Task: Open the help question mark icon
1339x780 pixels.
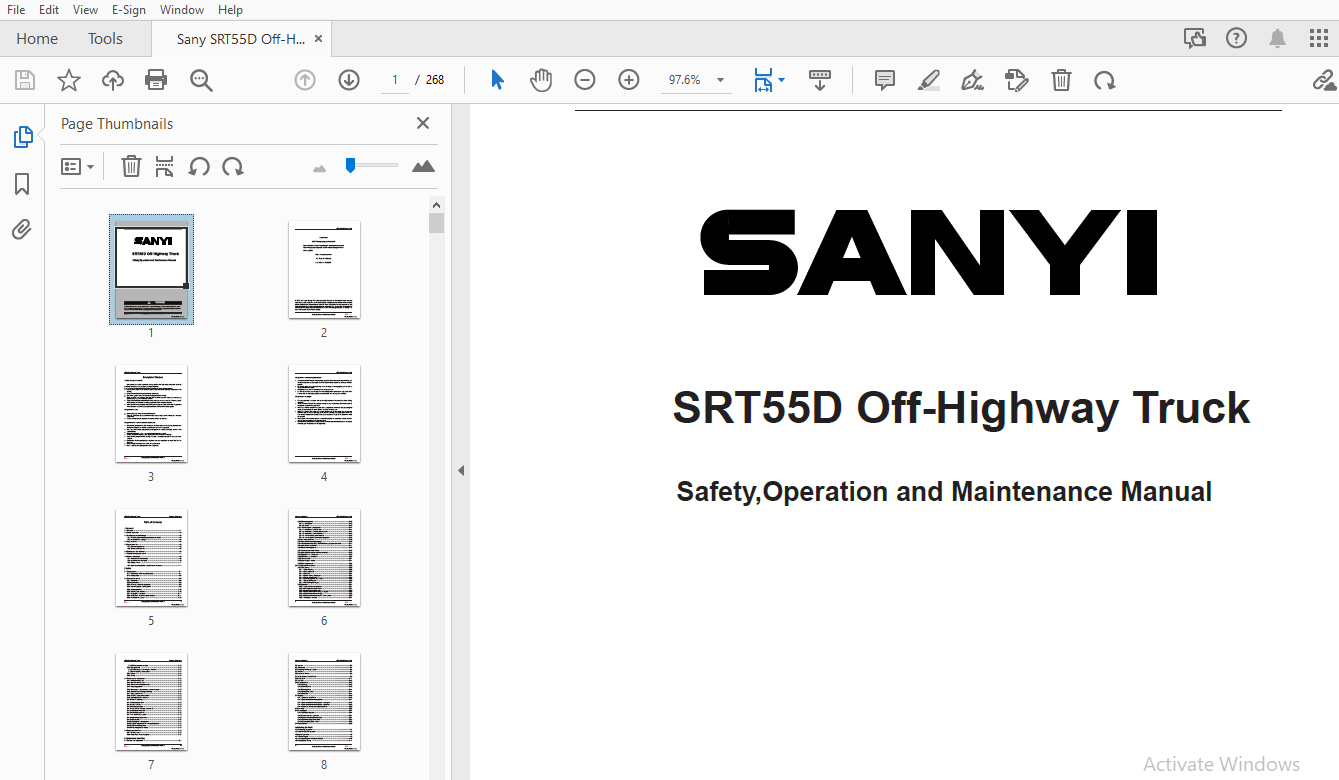Action: coord(1237,38)
